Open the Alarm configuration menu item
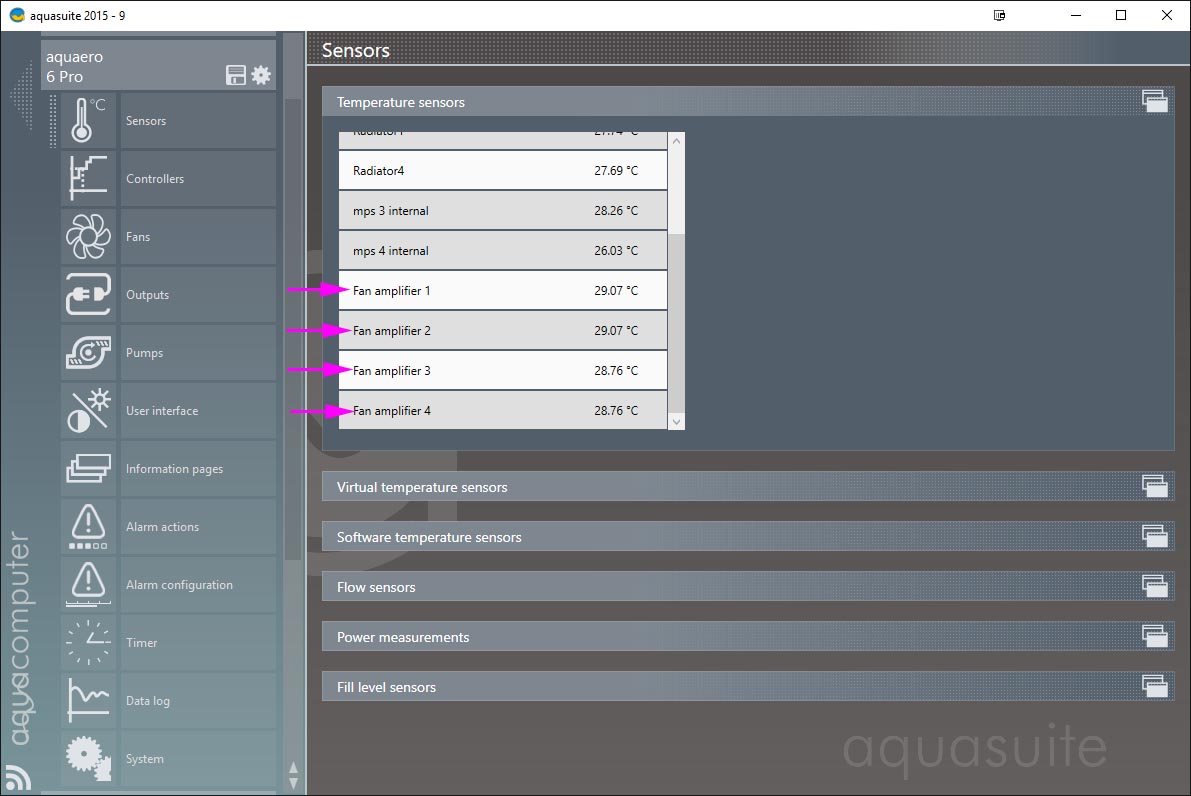Viewport: 1191px width, 796px height. tap(179, 585)
